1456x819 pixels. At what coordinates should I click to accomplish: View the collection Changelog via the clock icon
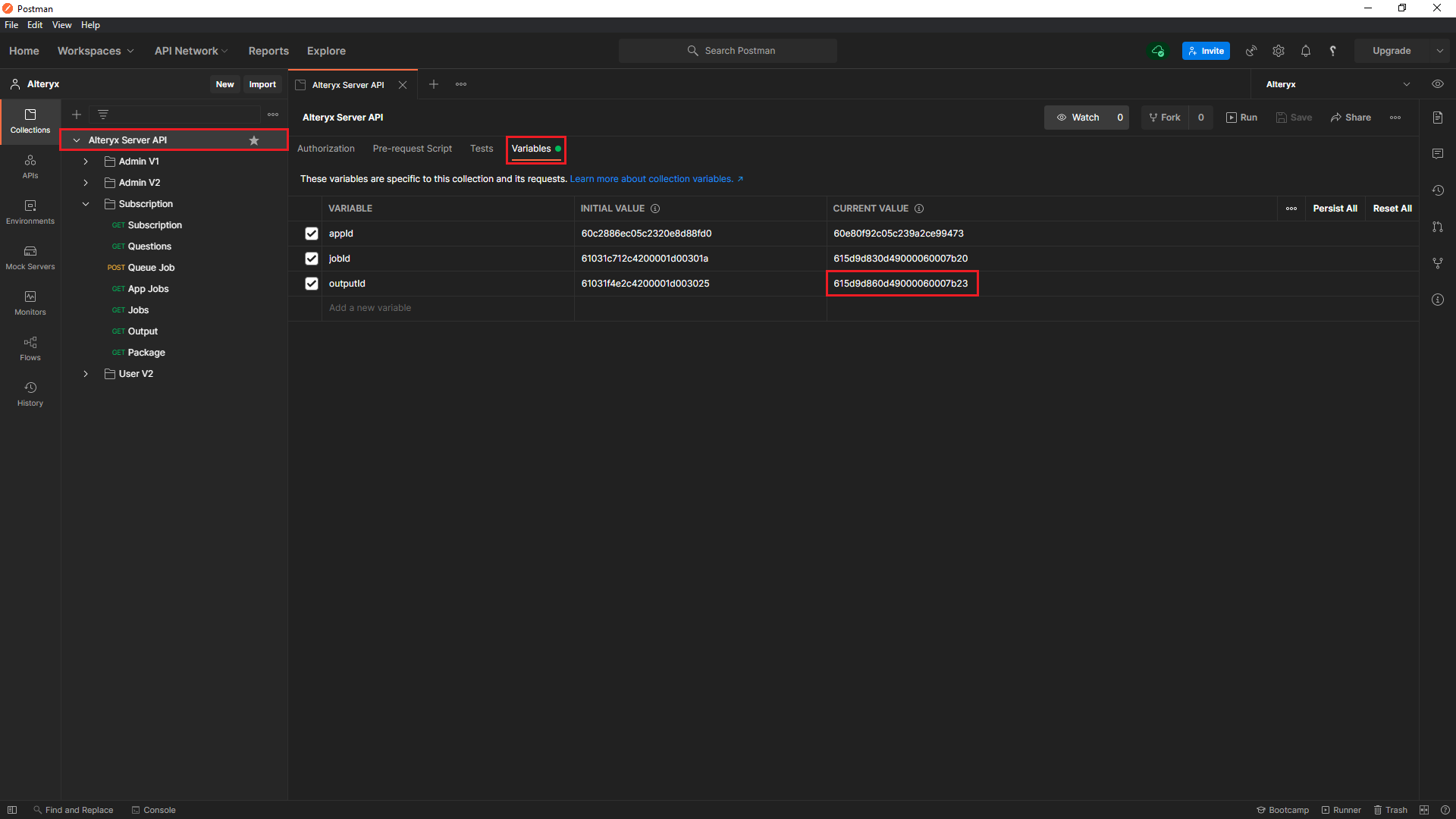point(1438,190)
